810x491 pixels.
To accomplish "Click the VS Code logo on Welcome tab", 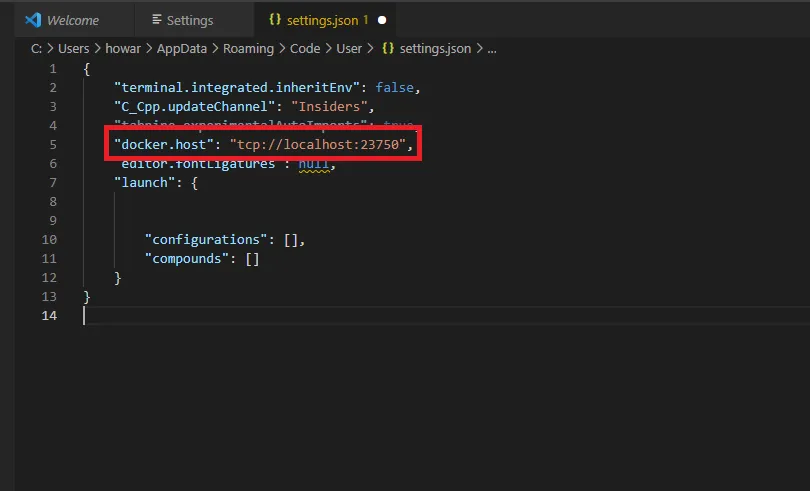I will point(33,20).
